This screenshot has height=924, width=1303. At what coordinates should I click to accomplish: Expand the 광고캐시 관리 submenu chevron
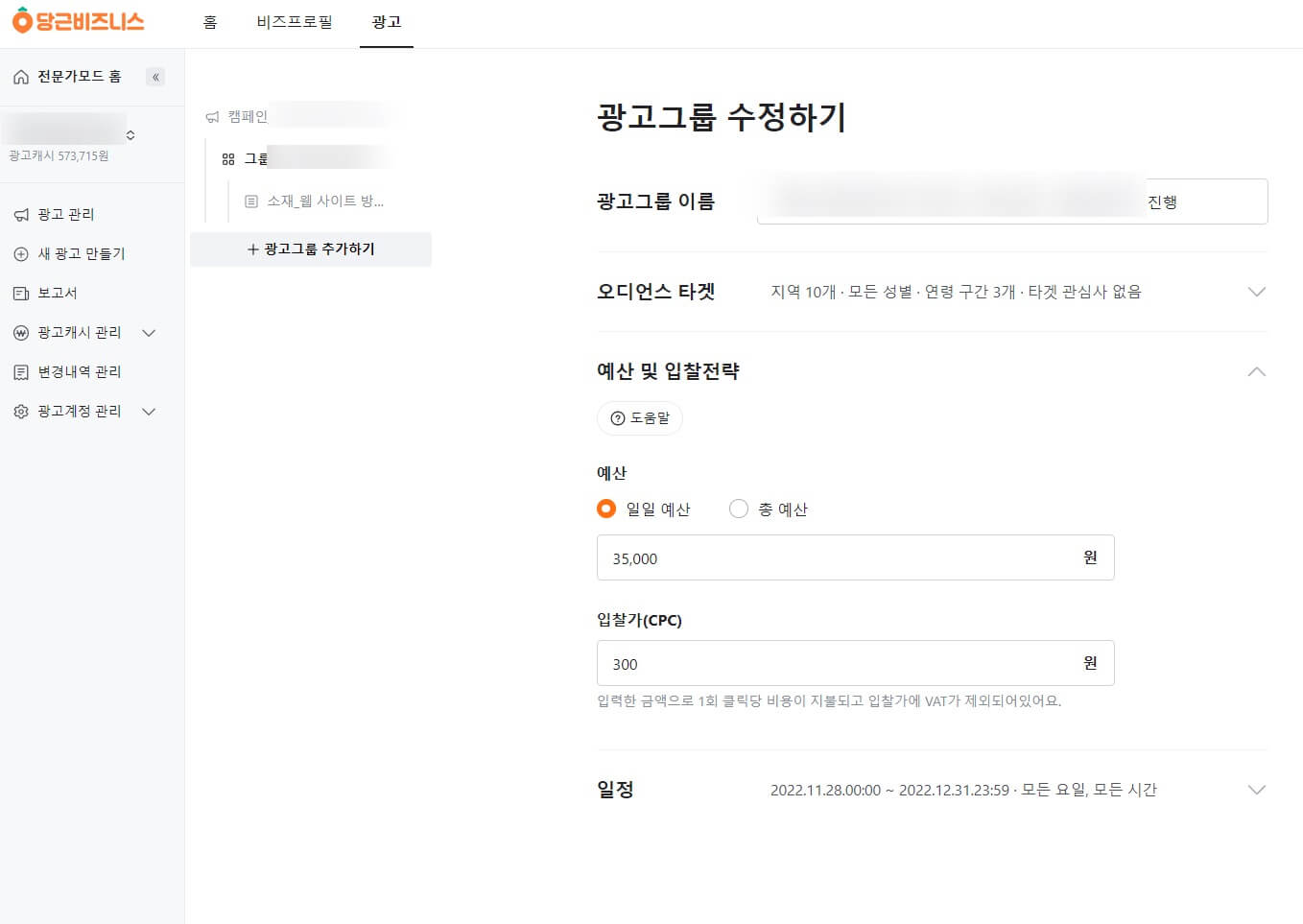pos(149,333)
